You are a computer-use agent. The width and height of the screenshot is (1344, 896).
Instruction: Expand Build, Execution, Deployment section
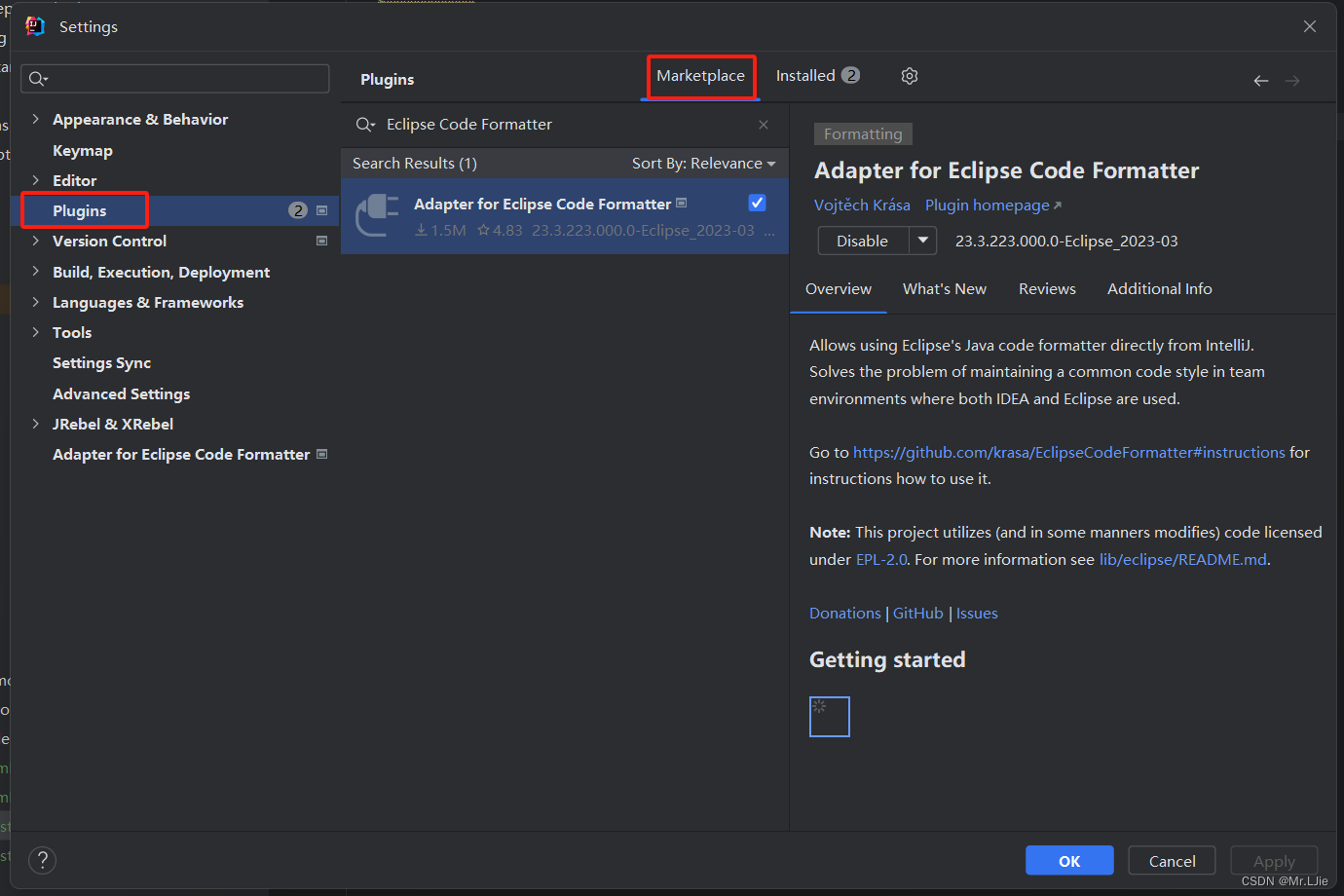pos(36,272)
